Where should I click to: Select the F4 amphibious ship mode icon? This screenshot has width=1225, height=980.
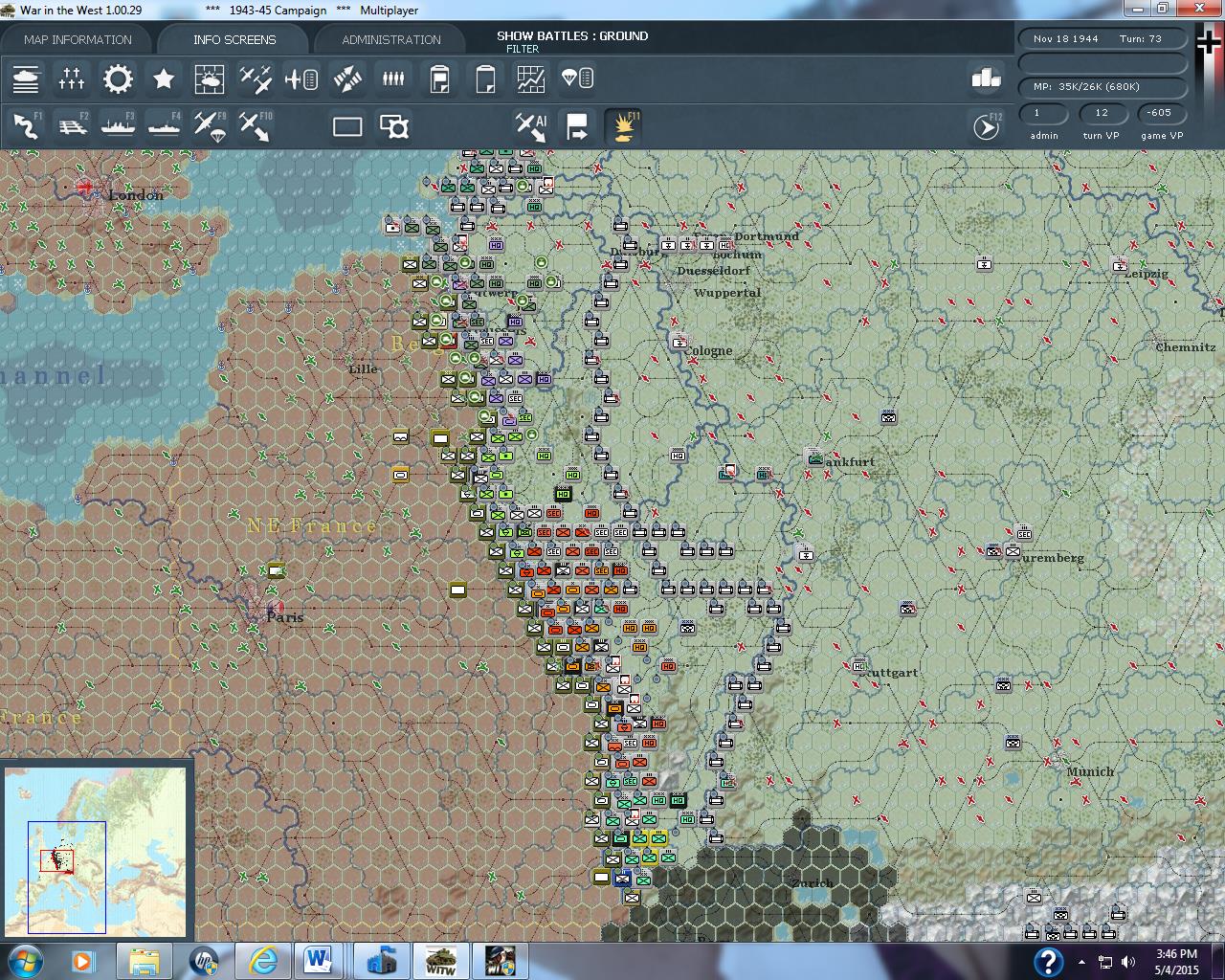[164, 125]
